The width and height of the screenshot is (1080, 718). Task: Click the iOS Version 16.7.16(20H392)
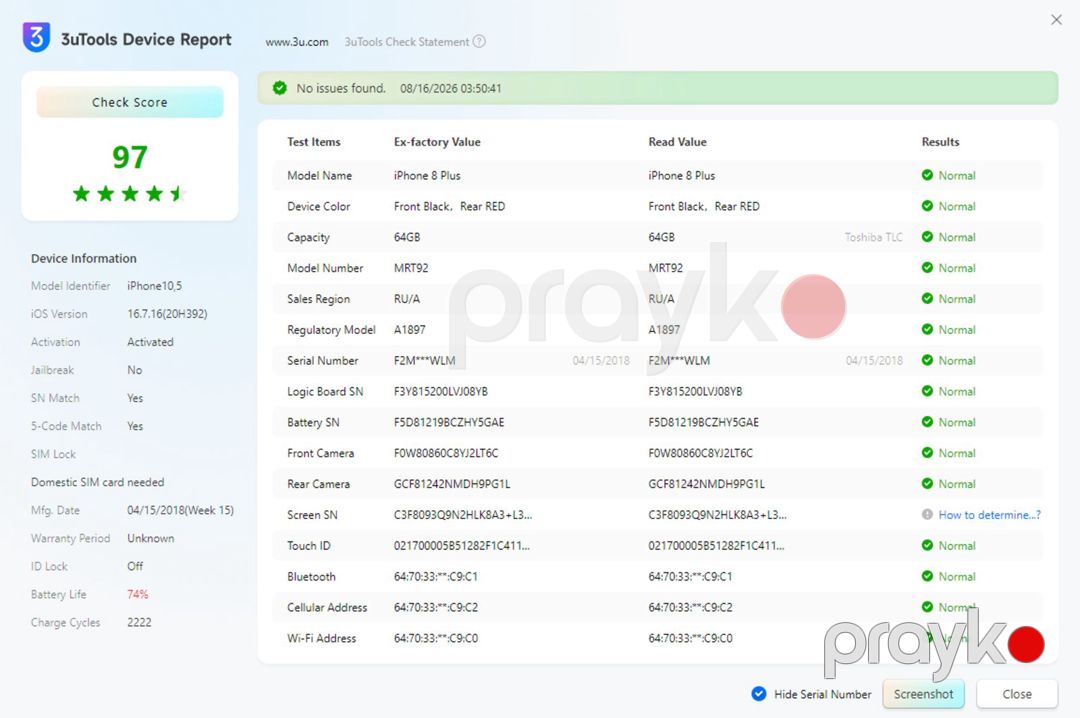167,314
